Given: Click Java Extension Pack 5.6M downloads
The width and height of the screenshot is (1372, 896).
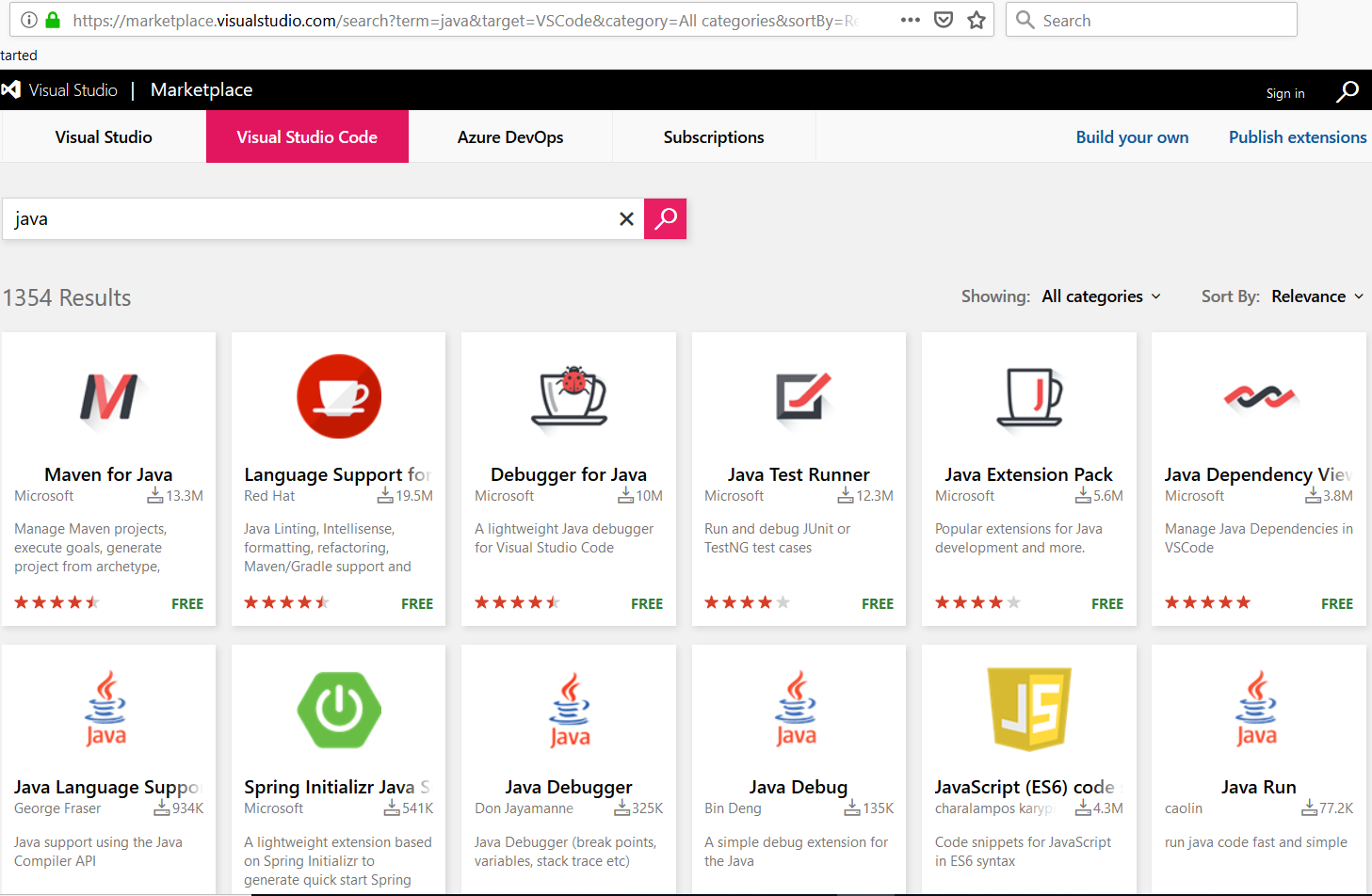Looking at the screenshot, I should pos(1100,496).
